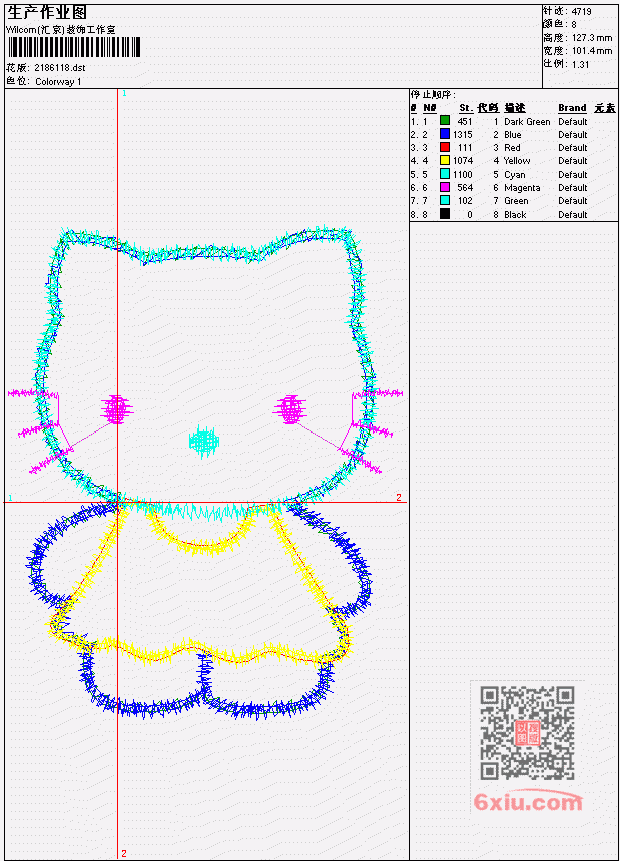
Task: Click the 'Dark Green' description text
Action: click(527, 121)
